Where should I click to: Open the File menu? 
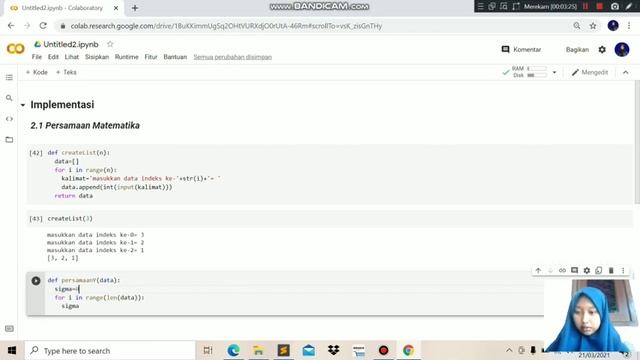[37, 57]
